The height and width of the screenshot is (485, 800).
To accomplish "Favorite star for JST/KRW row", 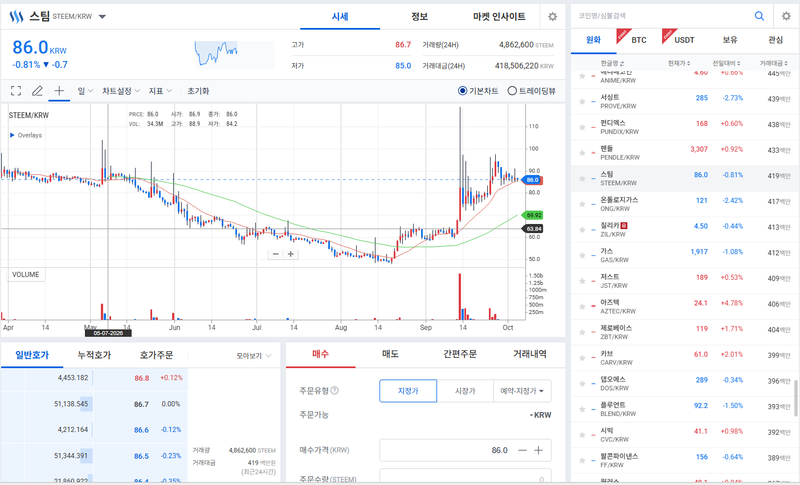I will (582, 281).
